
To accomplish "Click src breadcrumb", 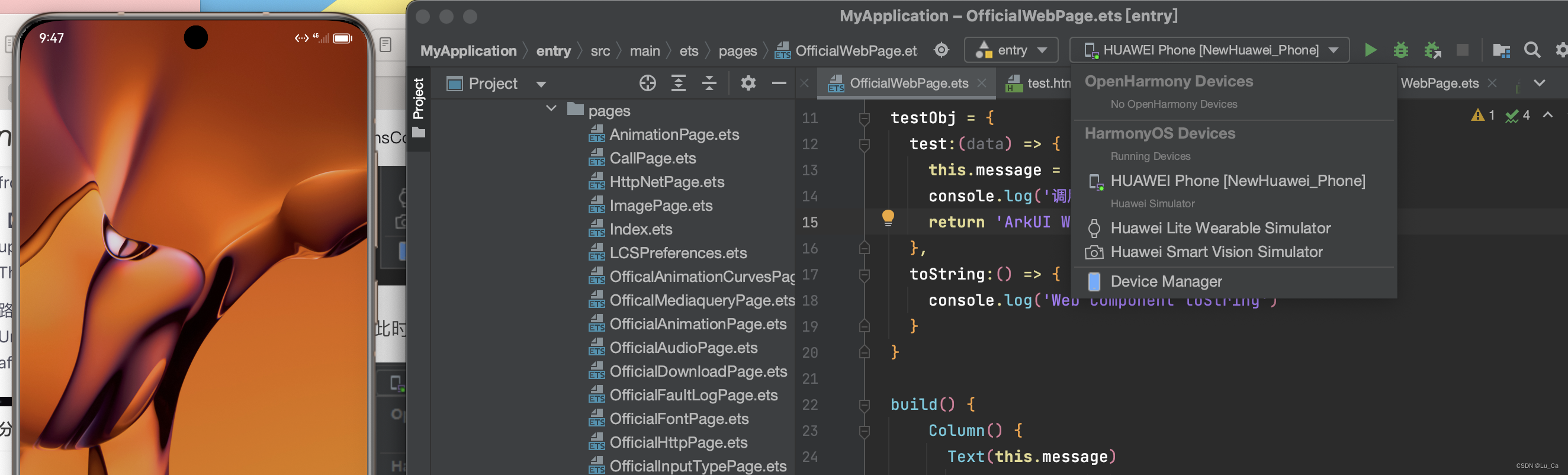I will click(x=600, y=50).
